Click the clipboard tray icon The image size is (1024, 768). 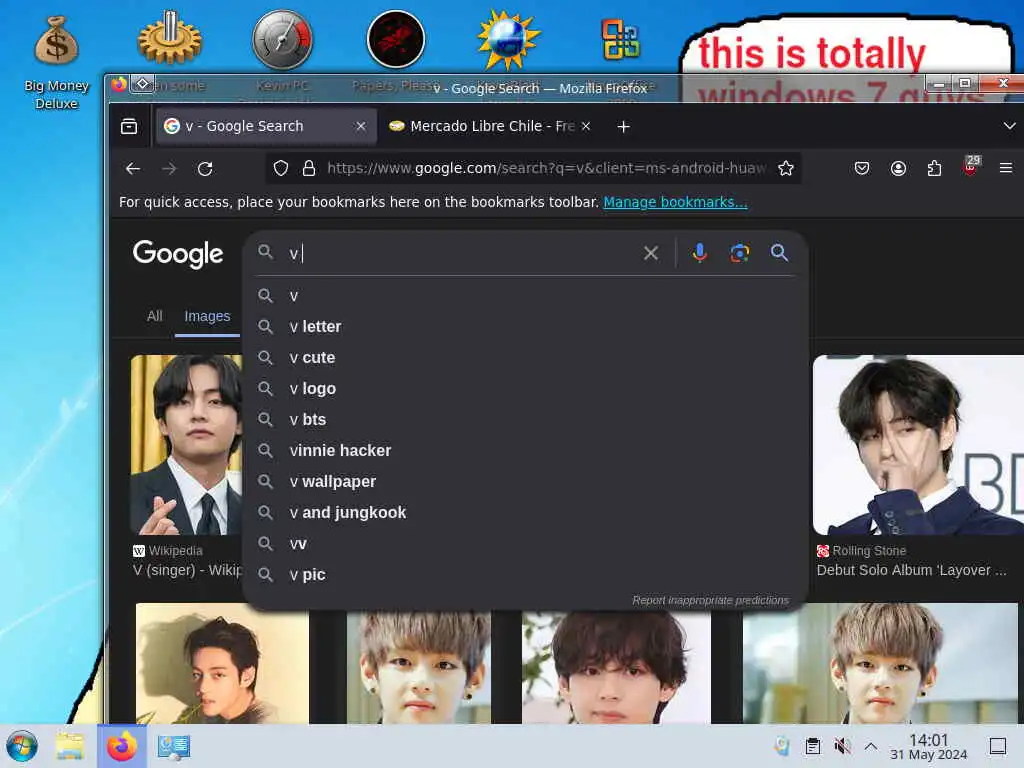coord(812,746)
